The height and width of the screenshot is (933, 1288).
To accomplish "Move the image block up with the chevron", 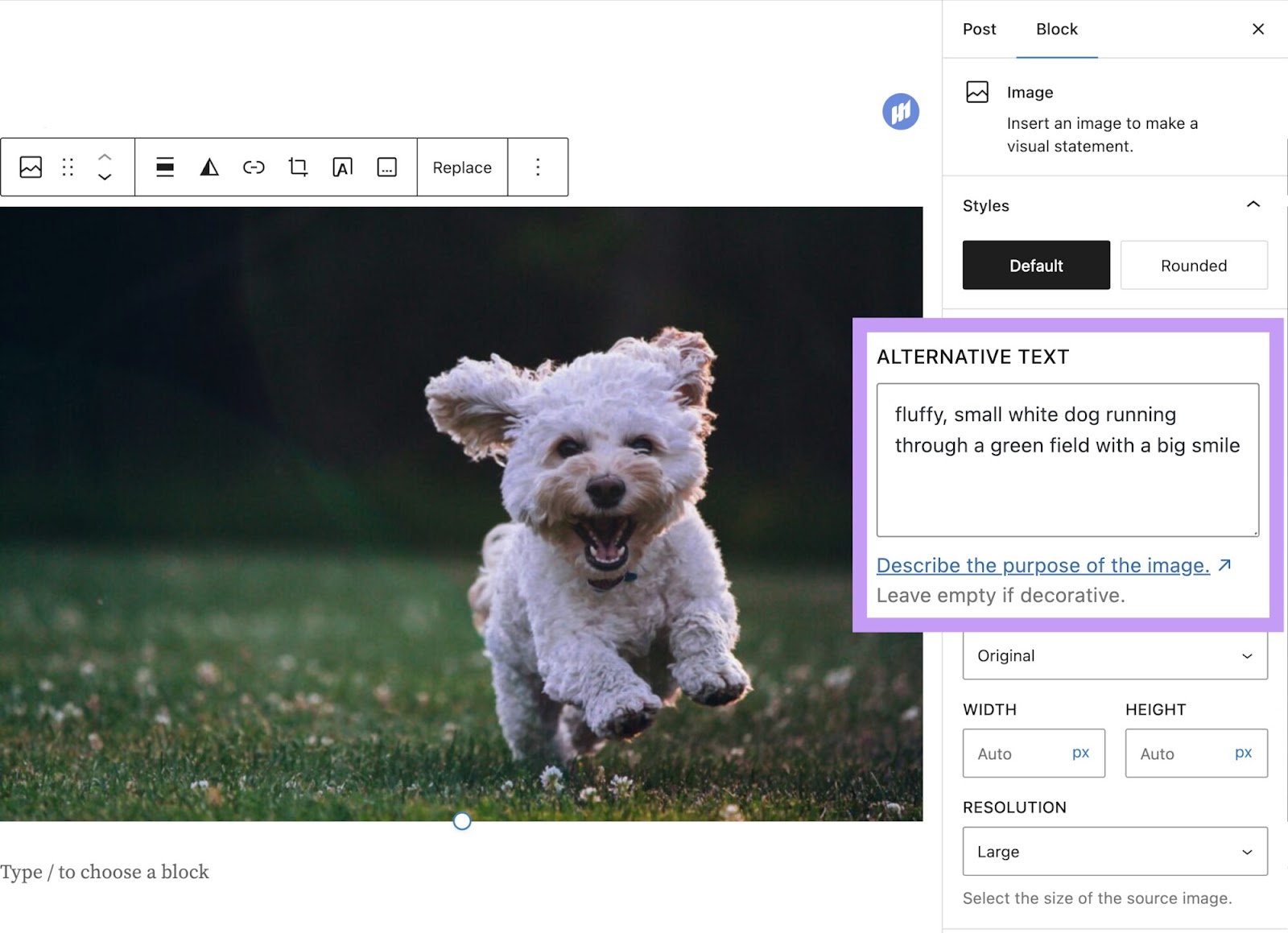I will tap(104, 158).
